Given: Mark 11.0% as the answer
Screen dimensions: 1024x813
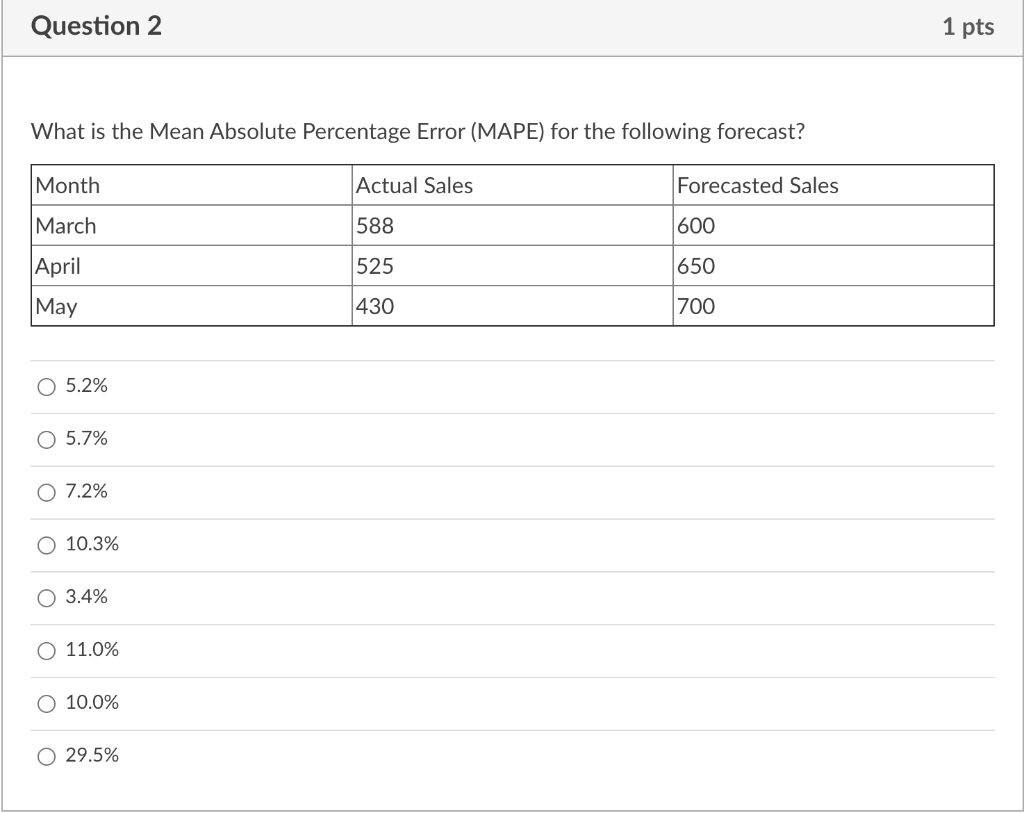Looking at the screenshot, I should [46, 651].
